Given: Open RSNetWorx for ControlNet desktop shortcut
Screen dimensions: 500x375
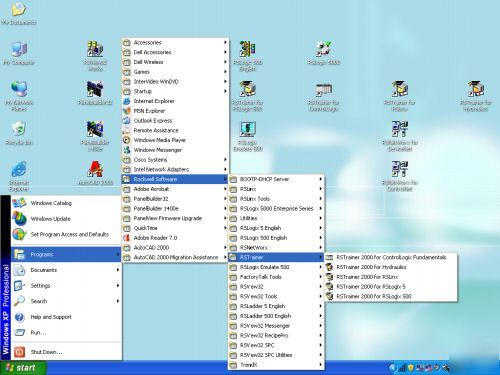Looking at the screenshot, I should pyautogui.click(x=400, y=176).
